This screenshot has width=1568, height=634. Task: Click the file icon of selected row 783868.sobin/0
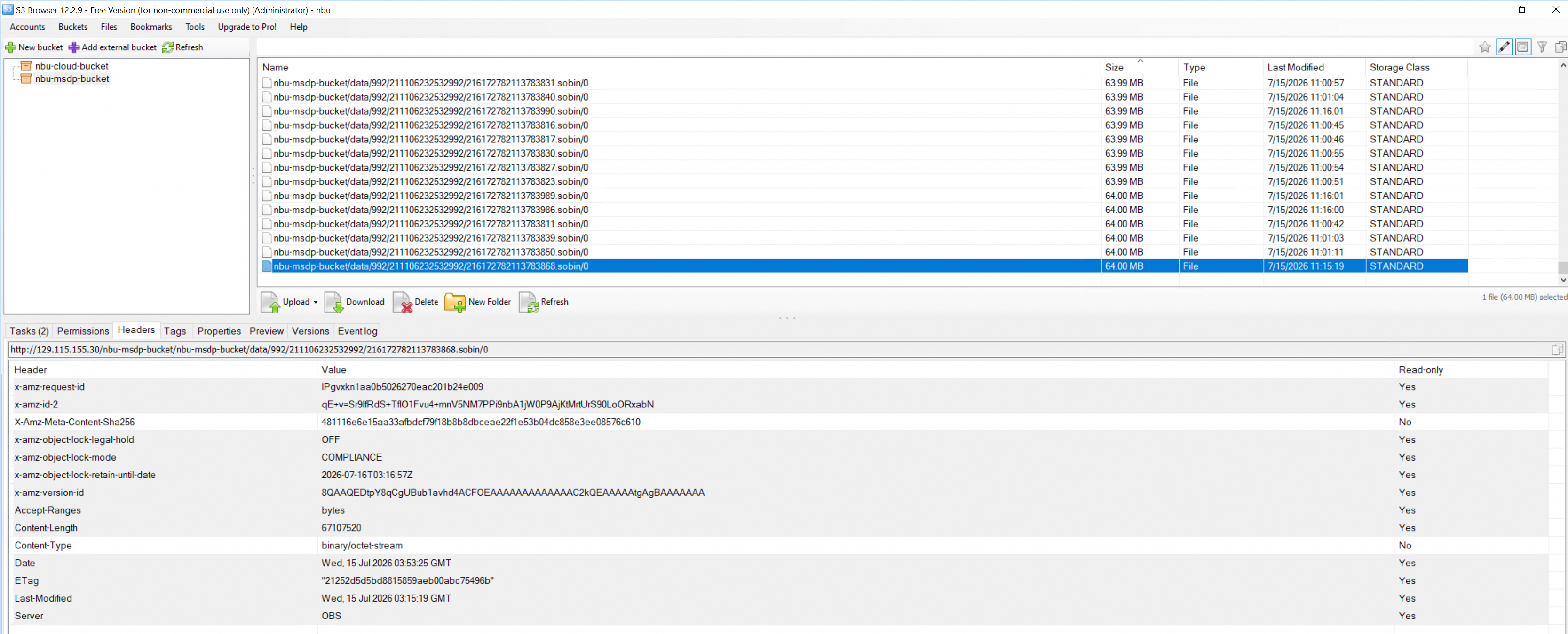[x=267, y=266]
